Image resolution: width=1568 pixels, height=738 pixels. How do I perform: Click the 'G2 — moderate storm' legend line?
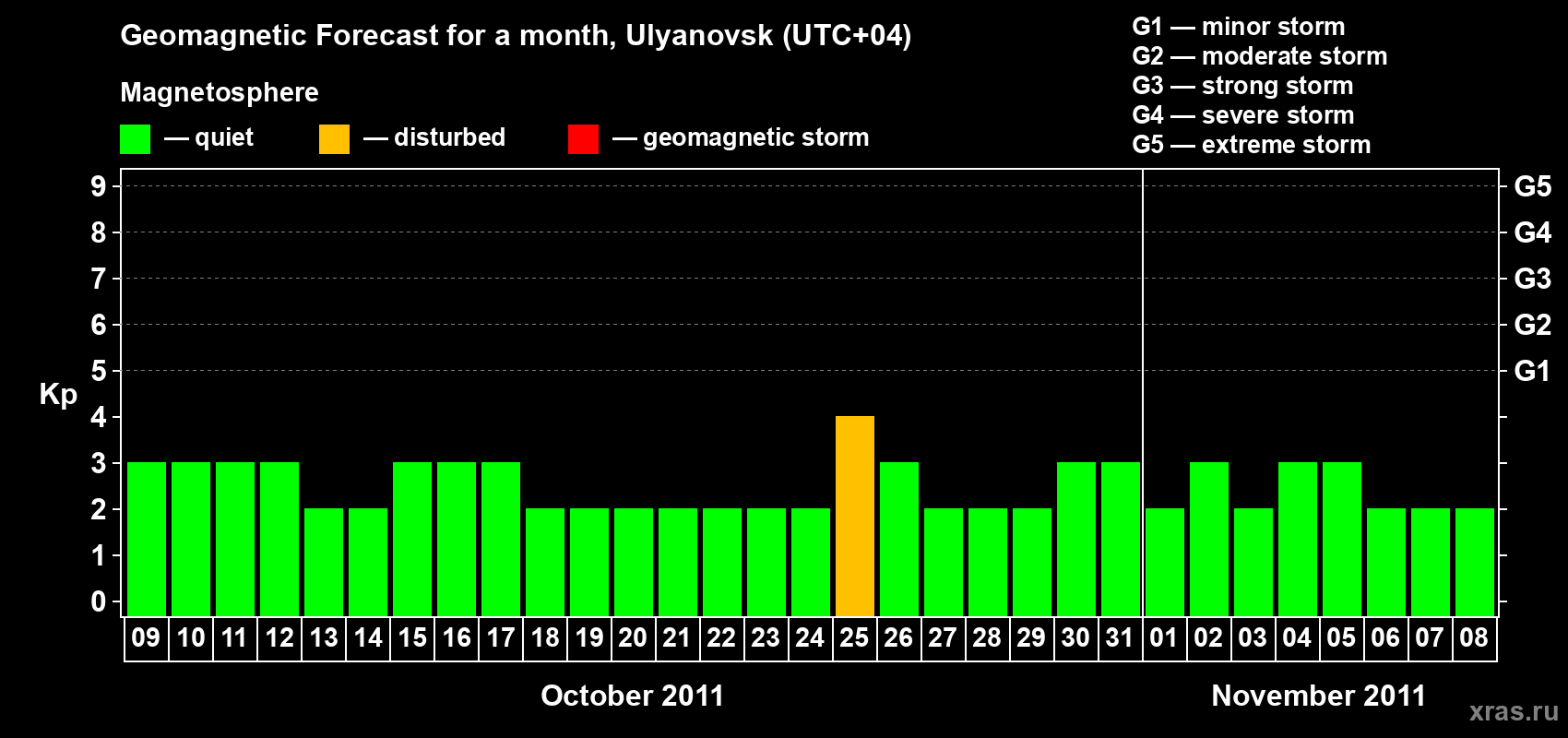[1260, 56]
